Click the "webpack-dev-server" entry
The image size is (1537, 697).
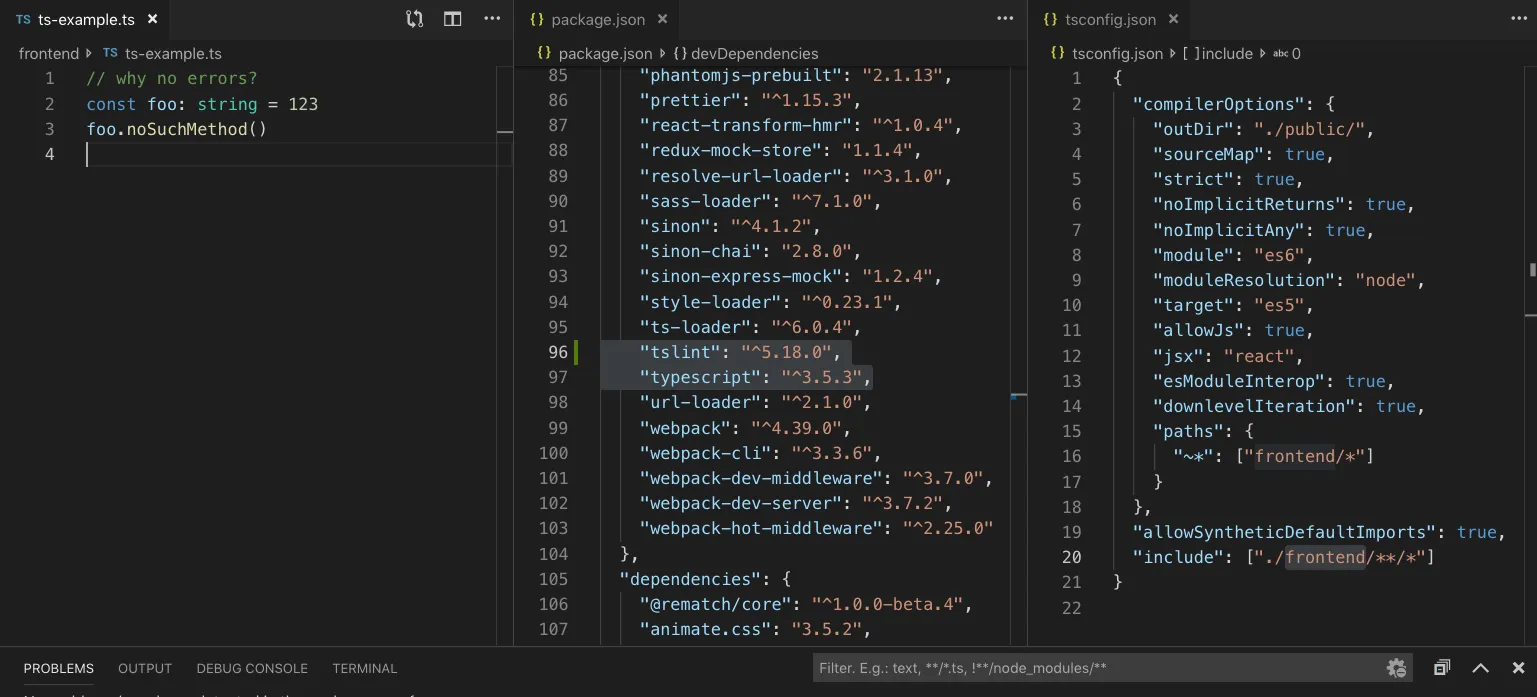796,503
